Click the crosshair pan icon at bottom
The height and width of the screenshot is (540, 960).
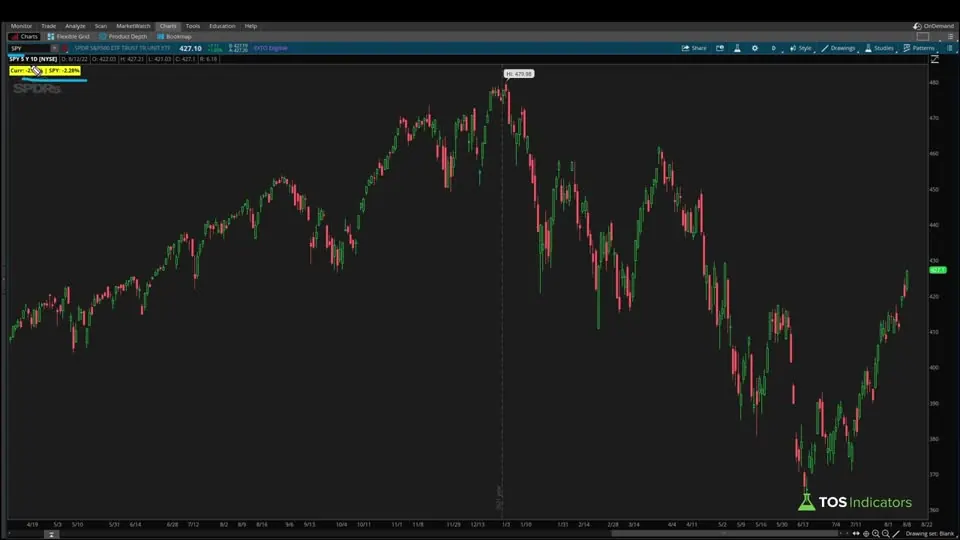866,534
